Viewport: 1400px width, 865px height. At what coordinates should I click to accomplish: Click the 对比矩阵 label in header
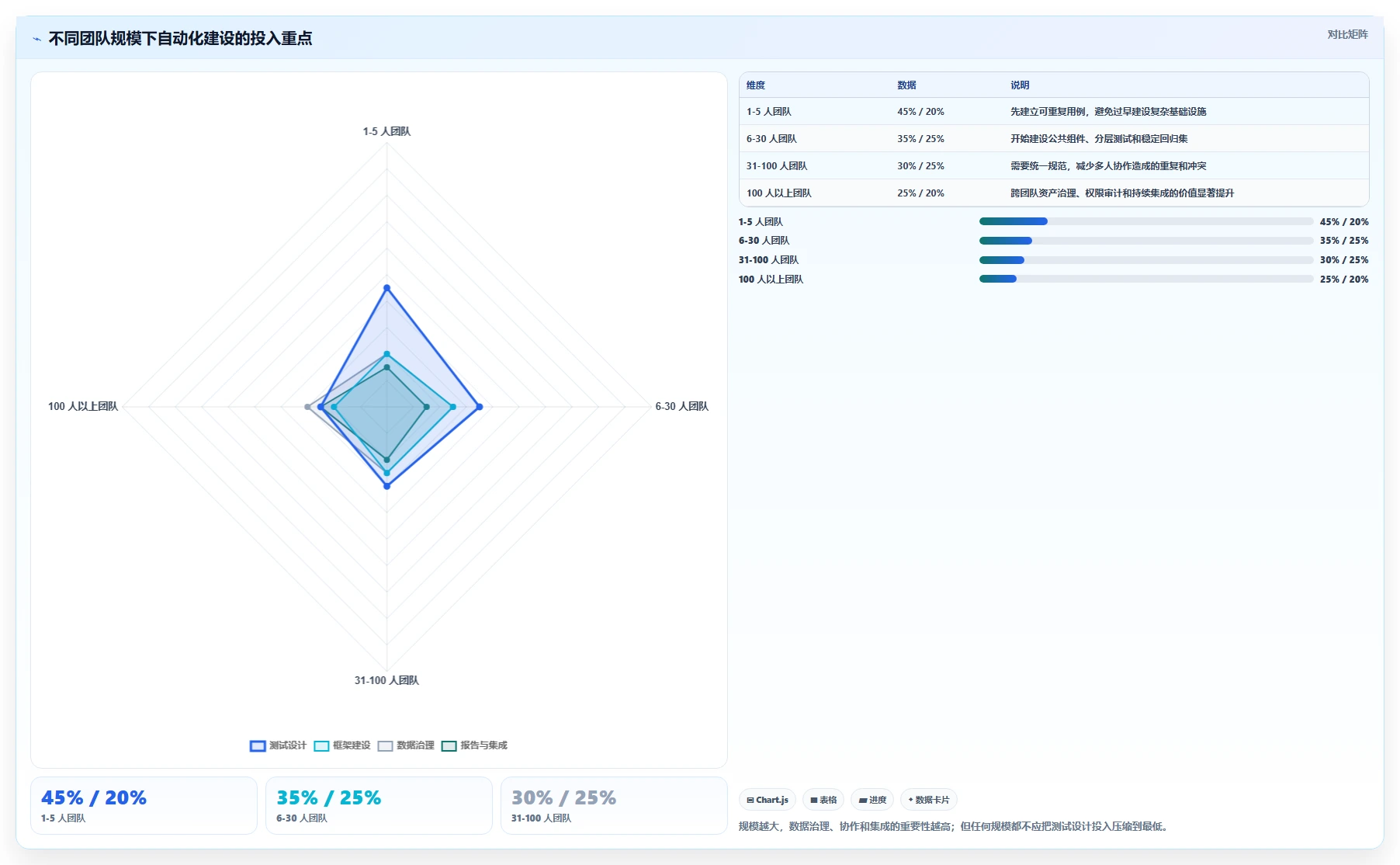(1347, 34)
